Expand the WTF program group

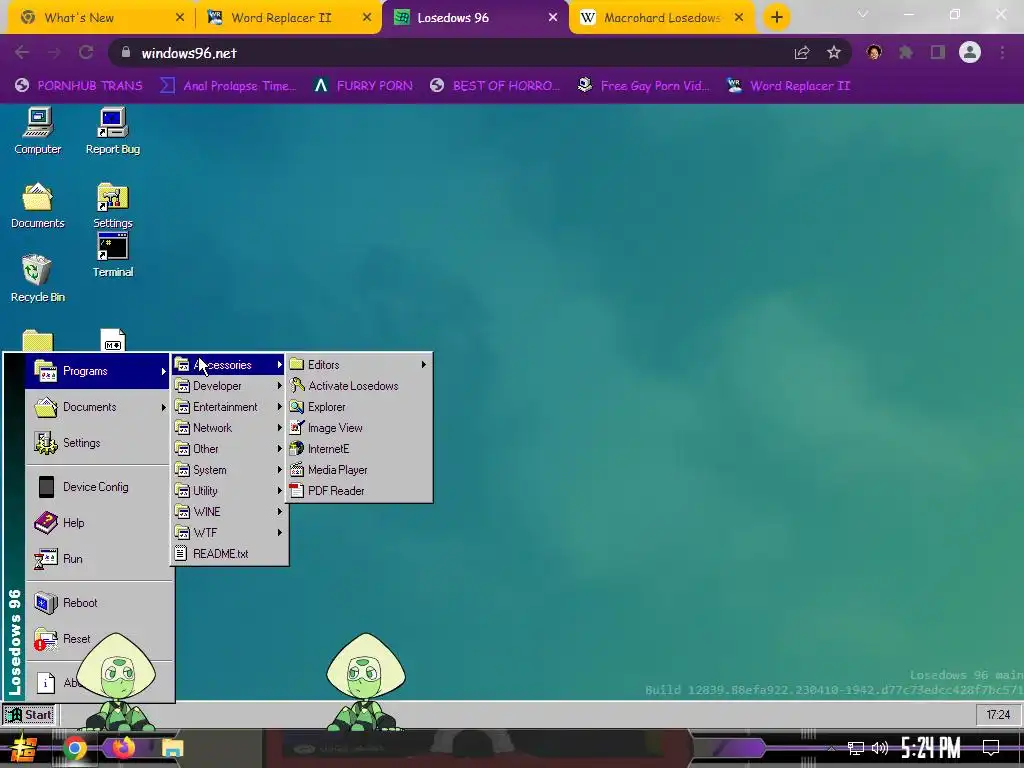229,532
